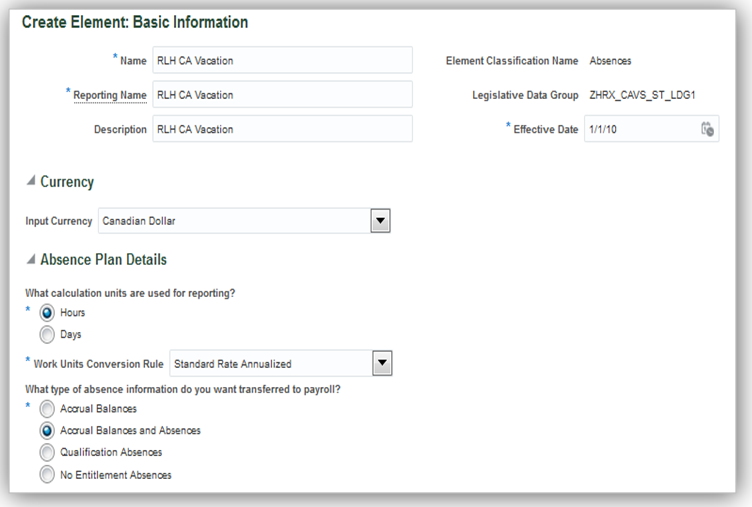Open the Input Currency dropdown arrow

(x=379, y=220)
